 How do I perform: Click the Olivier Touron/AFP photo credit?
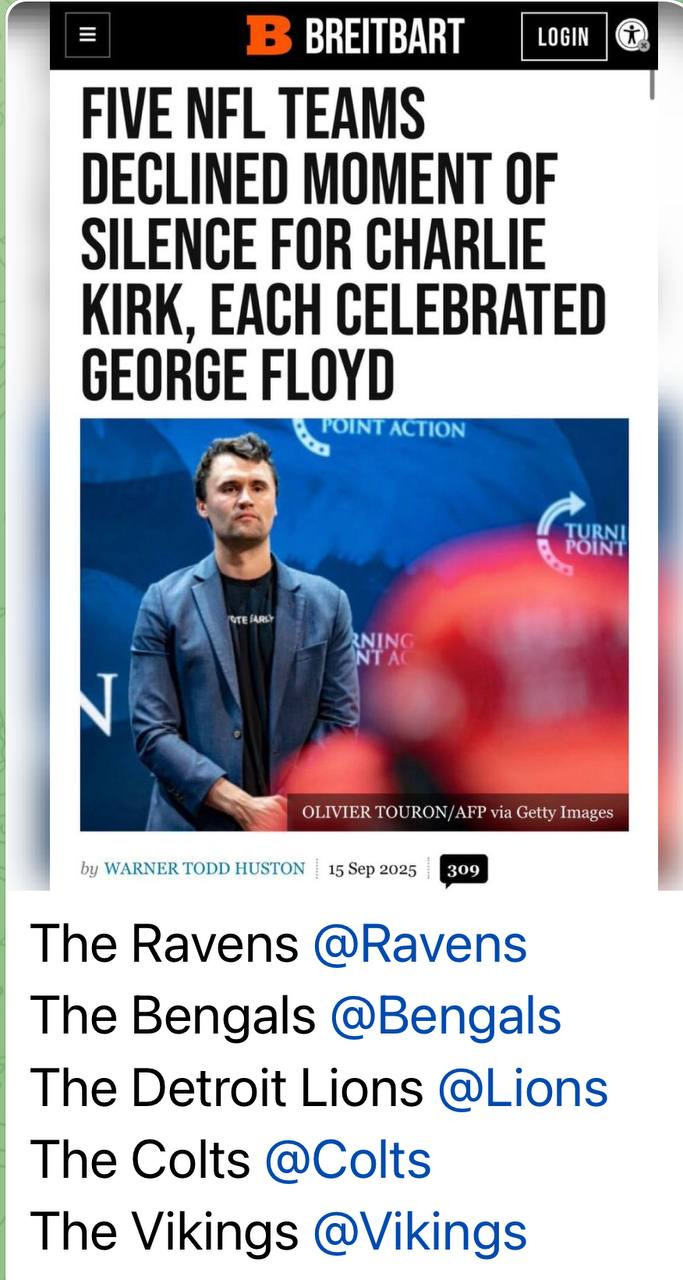coord(457,812)
